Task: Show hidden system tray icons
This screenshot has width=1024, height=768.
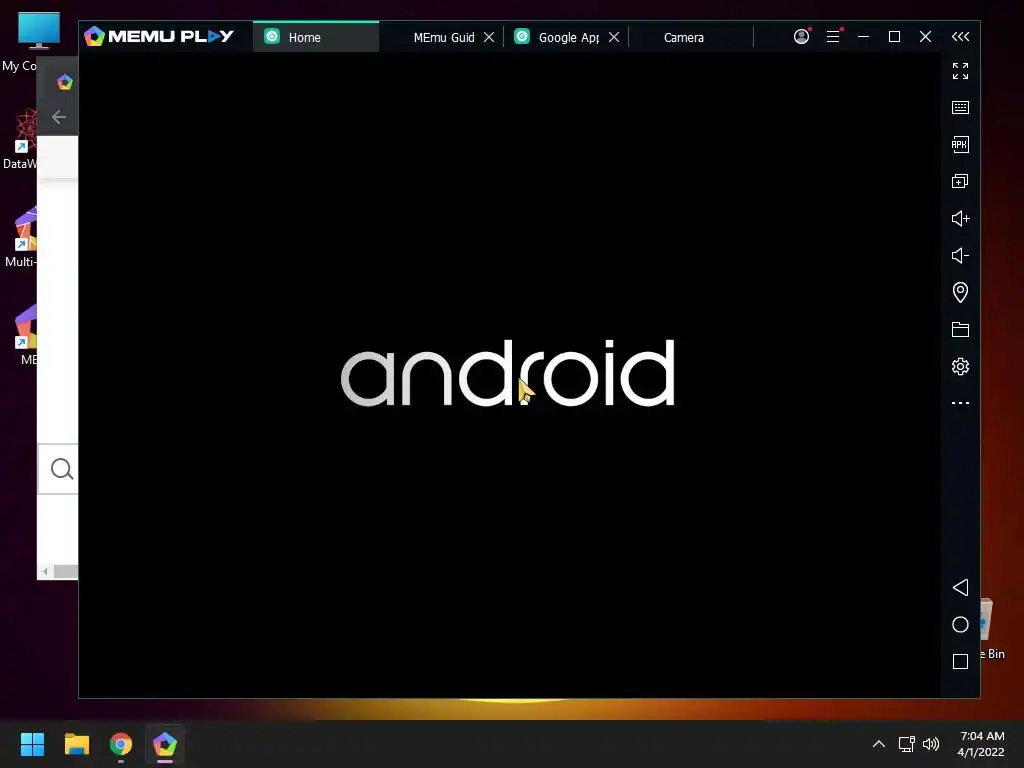Action: pos(879,744)
